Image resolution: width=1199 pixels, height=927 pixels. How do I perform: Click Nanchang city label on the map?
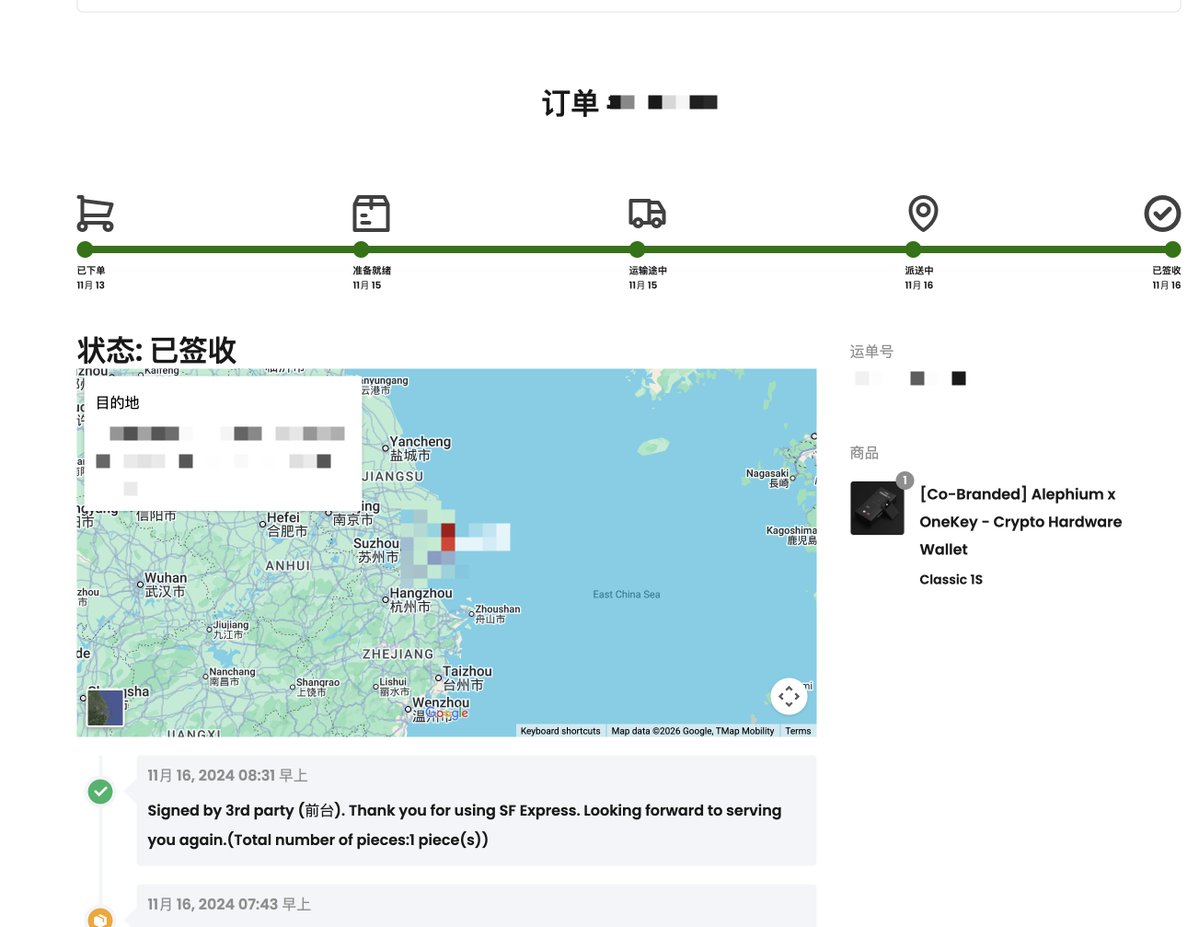click(x=232, y=676)
